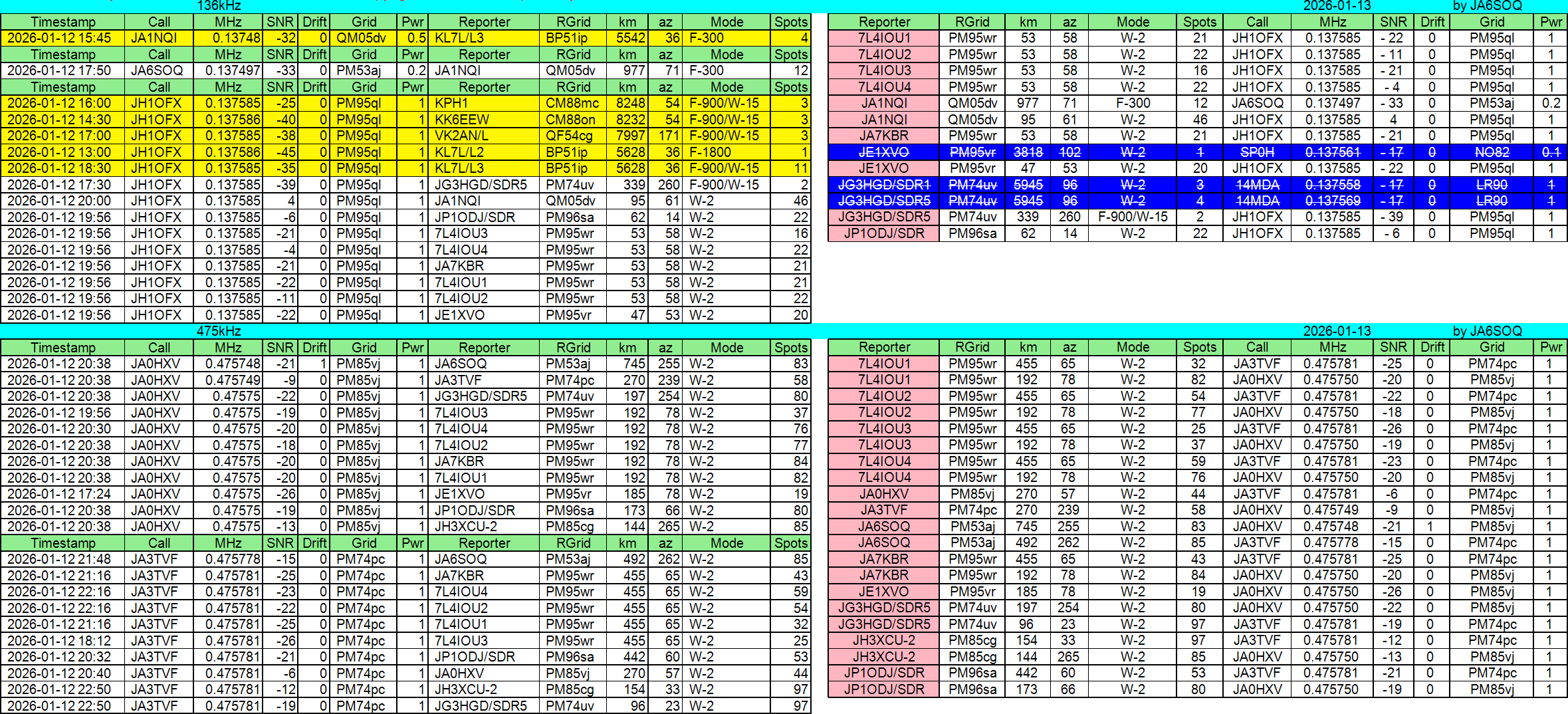This screenshot has width=1568, height=714.
Task: Select timestamp 2026-01-12 15:45 cell
Action: click(x=63, y=38)
